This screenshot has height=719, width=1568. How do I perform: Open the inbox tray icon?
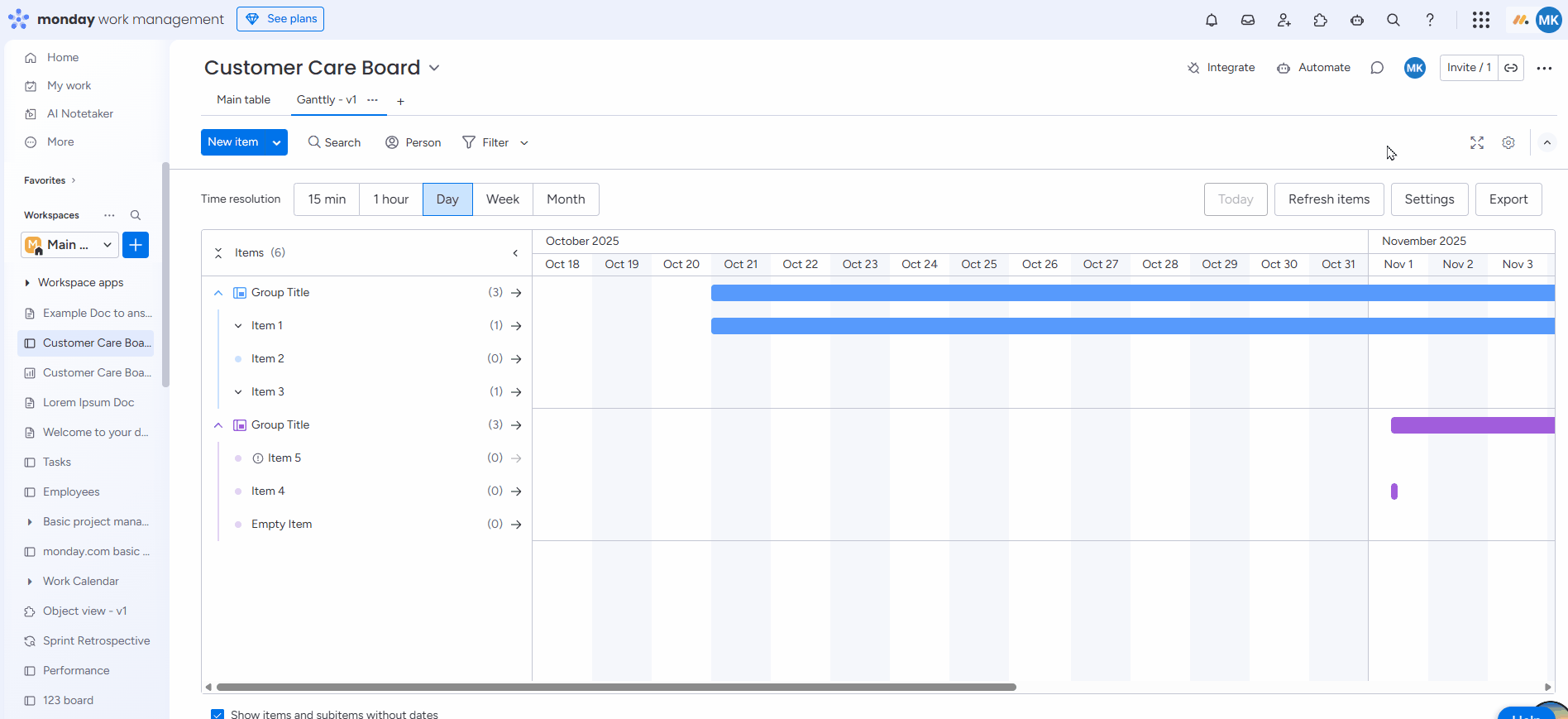pyautogui.click(x=1248, y=20)
